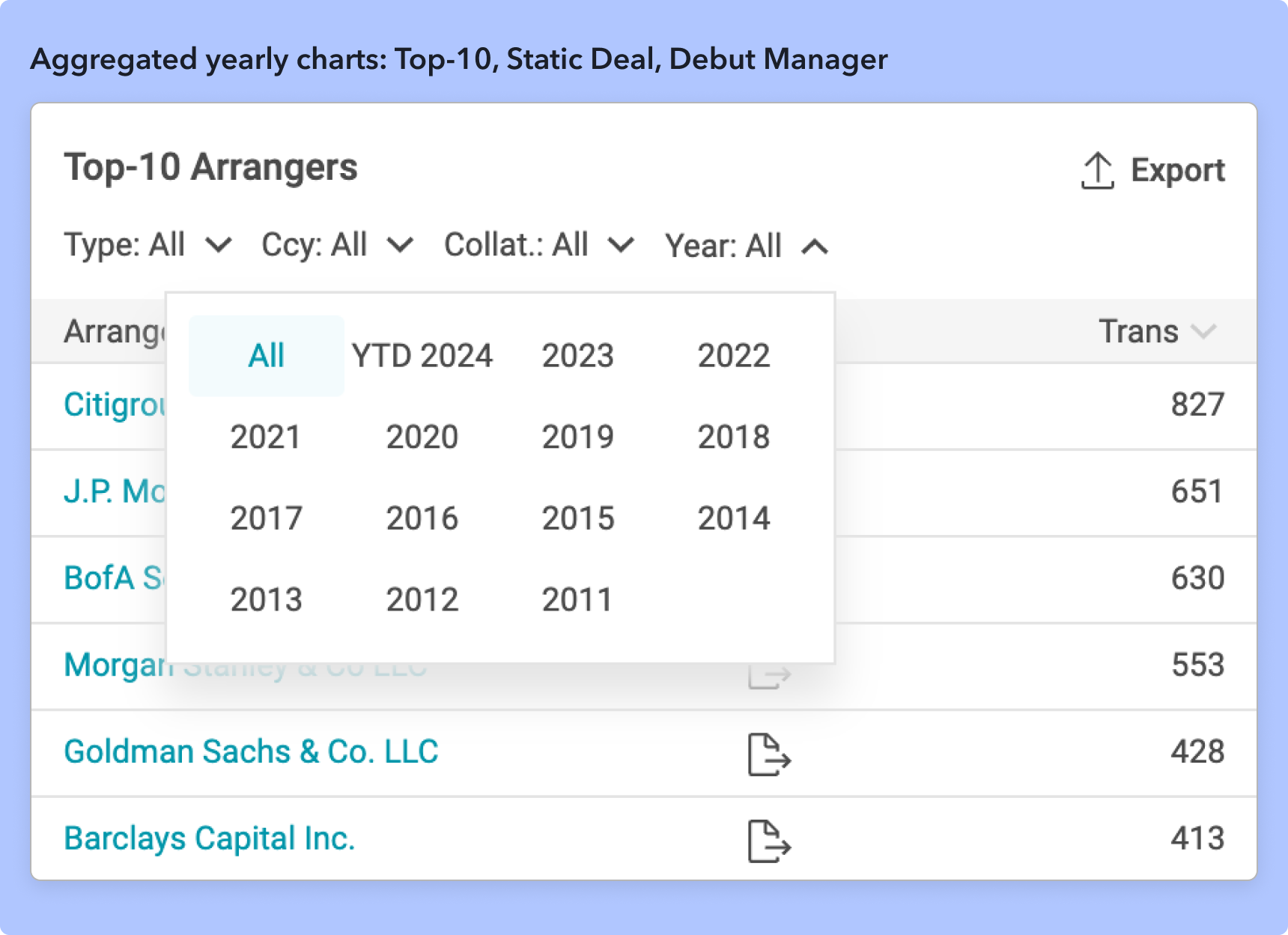This screenshot has height=935, width=1288.
Task: Select year 2011
Action: click(577, 599)
